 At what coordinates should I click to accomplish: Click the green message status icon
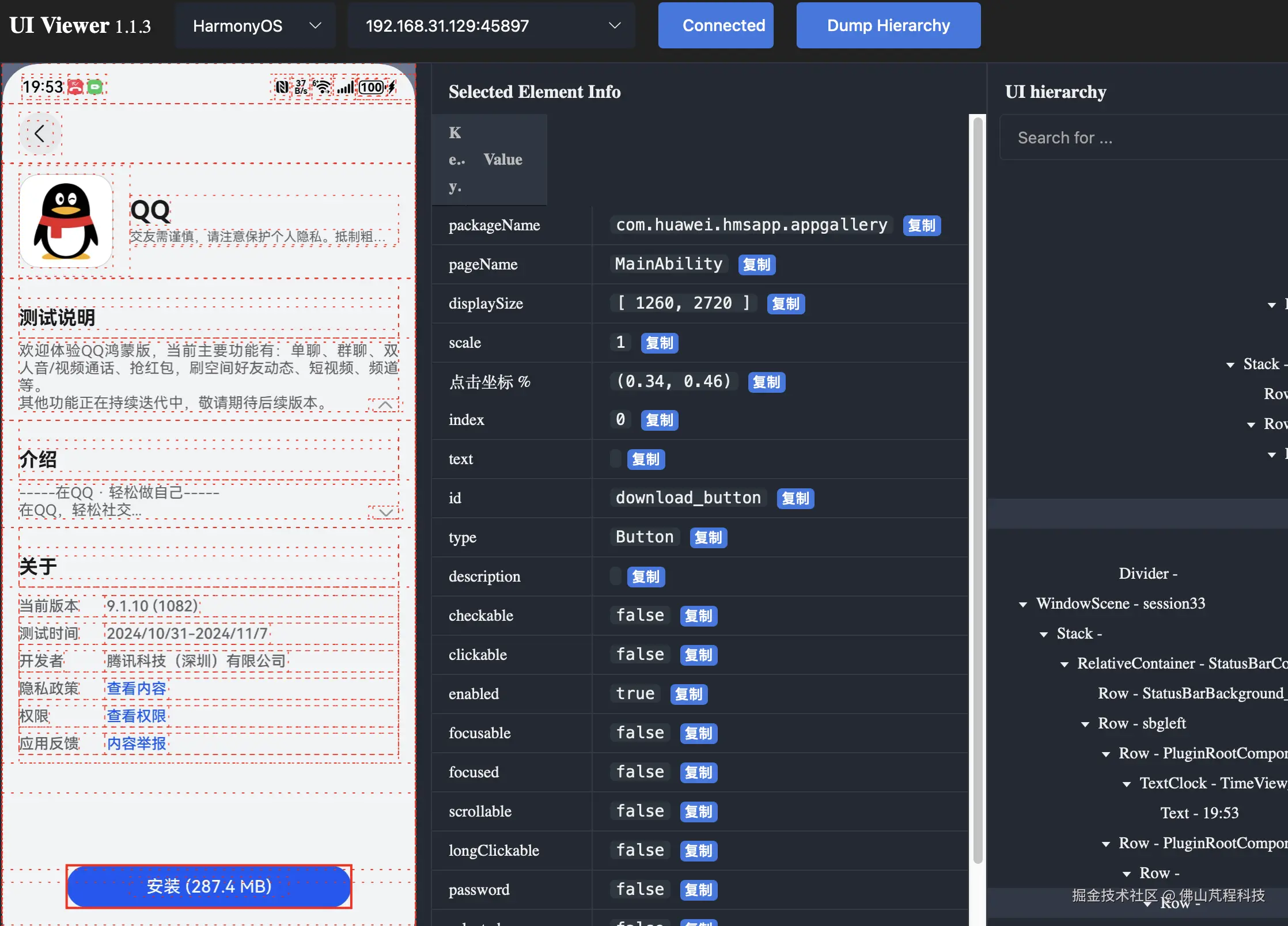pyautogui.click(x=95, y=87)
